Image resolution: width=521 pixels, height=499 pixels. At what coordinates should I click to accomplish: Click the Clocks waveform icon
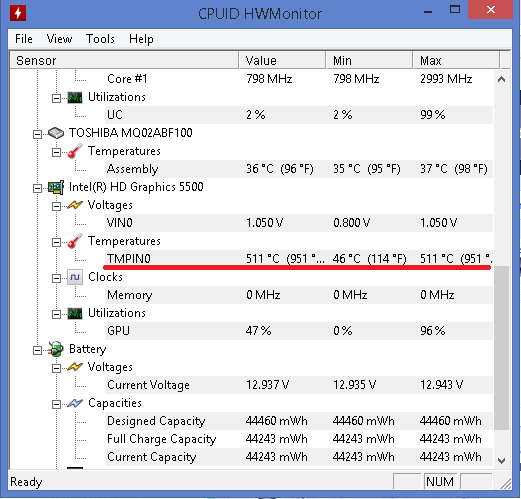[x=75, y=277]
